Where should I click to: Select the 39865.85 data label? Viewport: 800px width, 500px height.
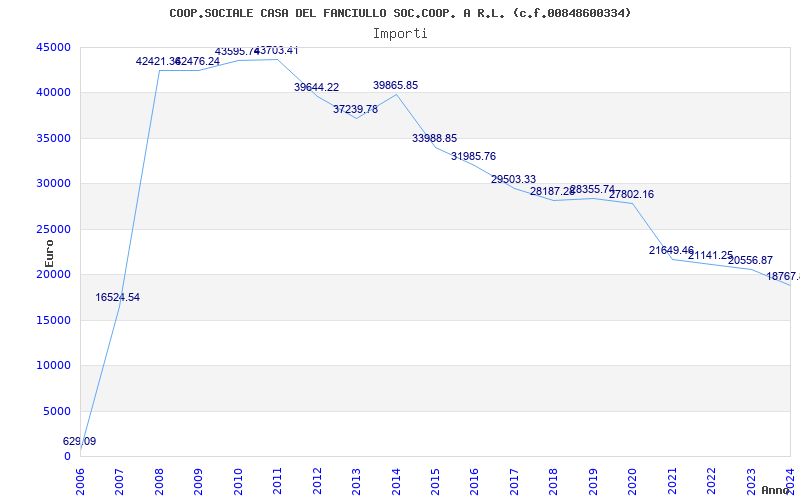[395, 85]
